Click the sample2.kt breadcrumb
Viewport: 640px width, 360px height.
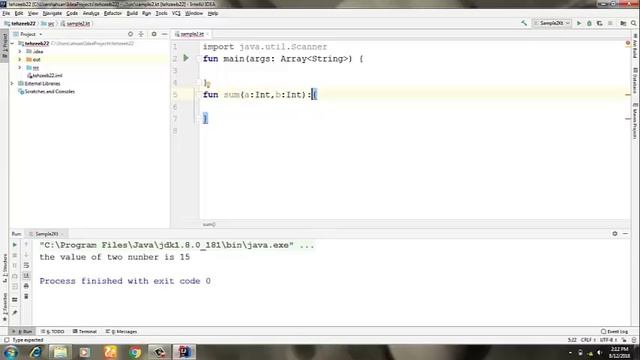pyautogui.click(x=76, y=24)
